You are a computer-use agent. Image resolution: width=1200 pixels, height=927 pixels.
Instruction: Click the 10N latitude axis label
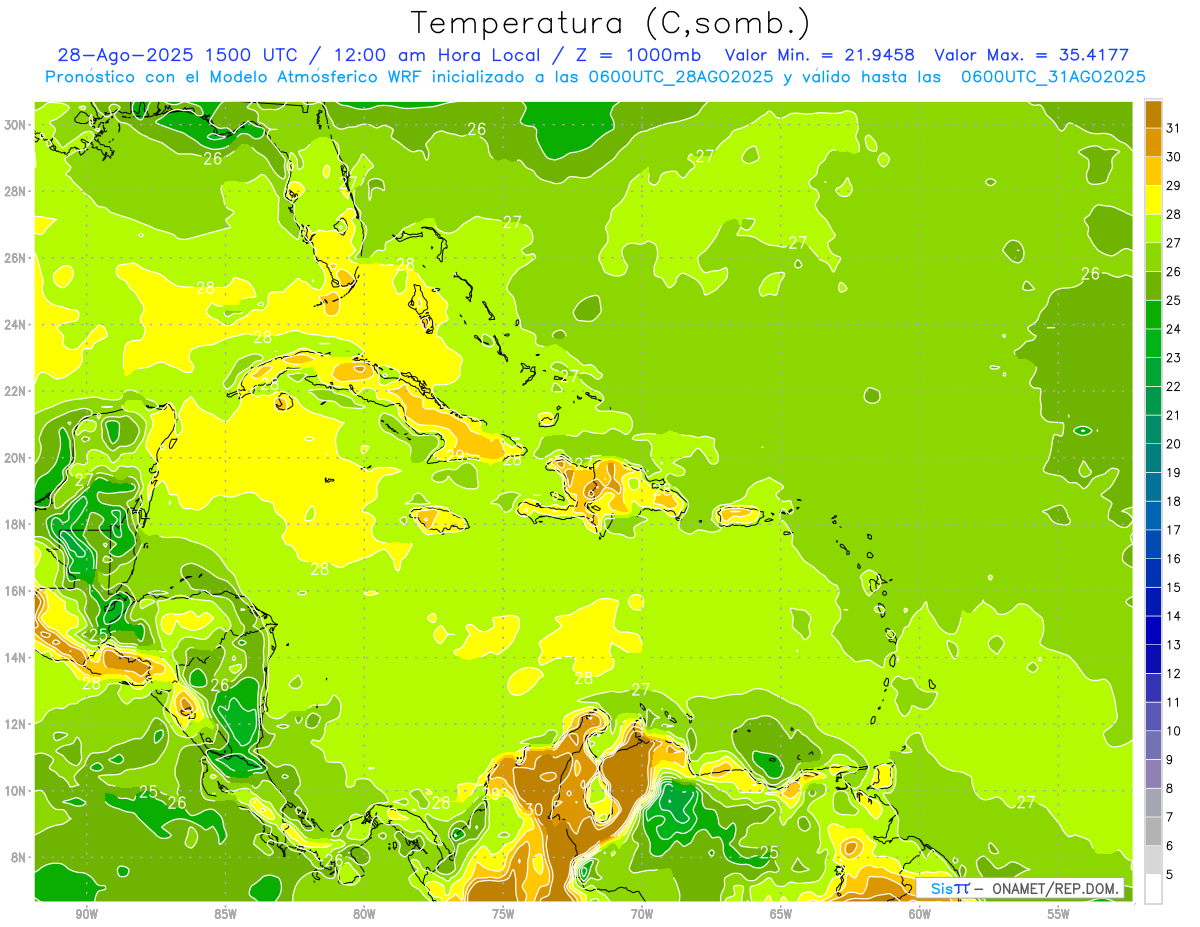pos(16,791)
